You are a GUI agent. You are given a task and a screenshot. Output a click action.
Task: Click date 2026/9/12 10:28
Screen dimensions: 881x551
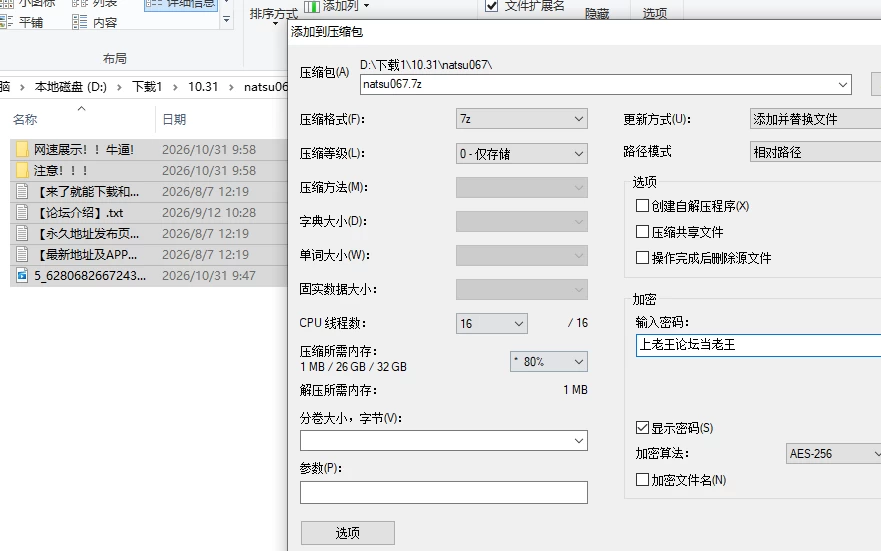[x=209, y=212]
